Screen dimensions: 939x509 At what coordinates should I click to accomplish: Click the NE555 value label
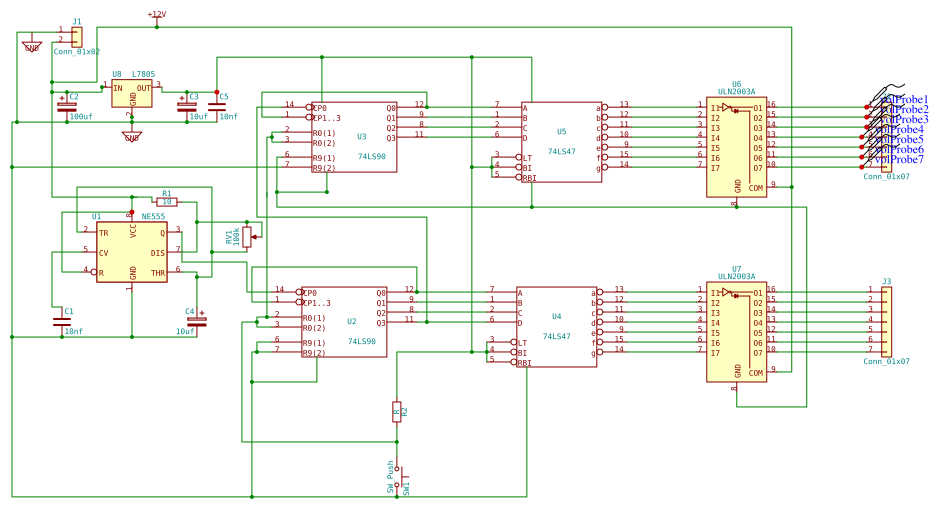(153, 216)
